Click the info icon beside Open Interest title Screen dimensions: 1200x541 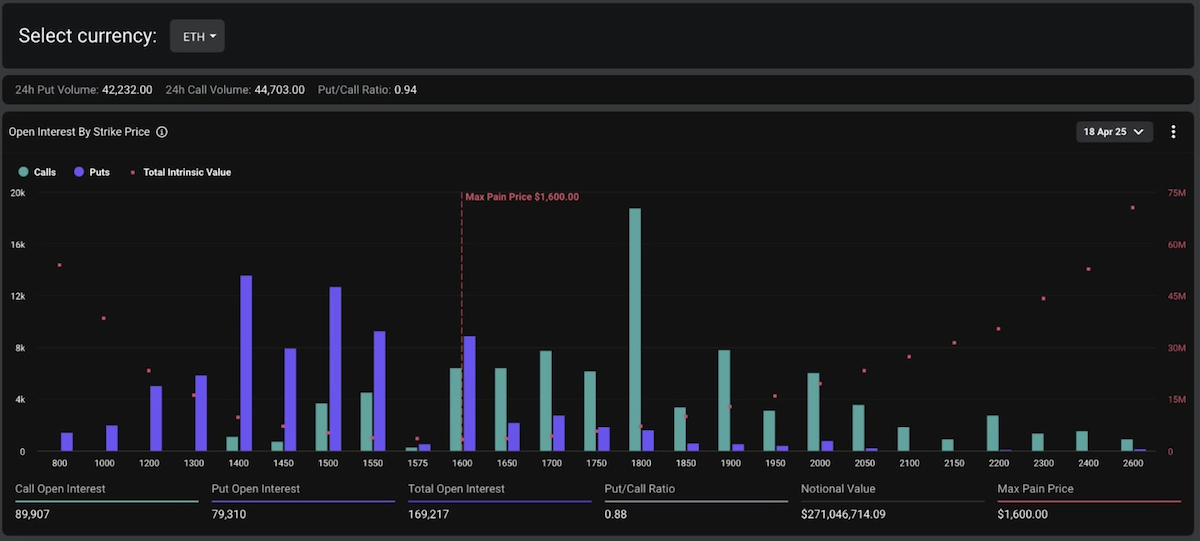(x=162, y=132)
